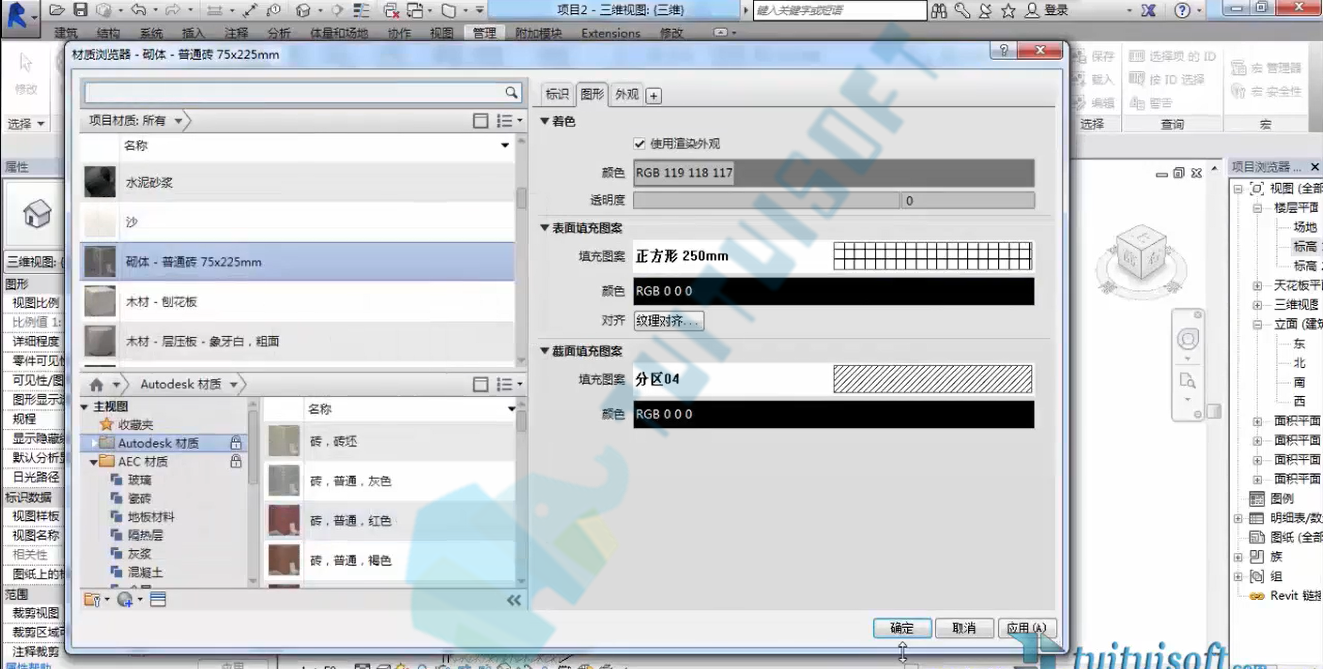Collapse the 着色 section
Screen dimensions: 1323x669
pos(545,121)
